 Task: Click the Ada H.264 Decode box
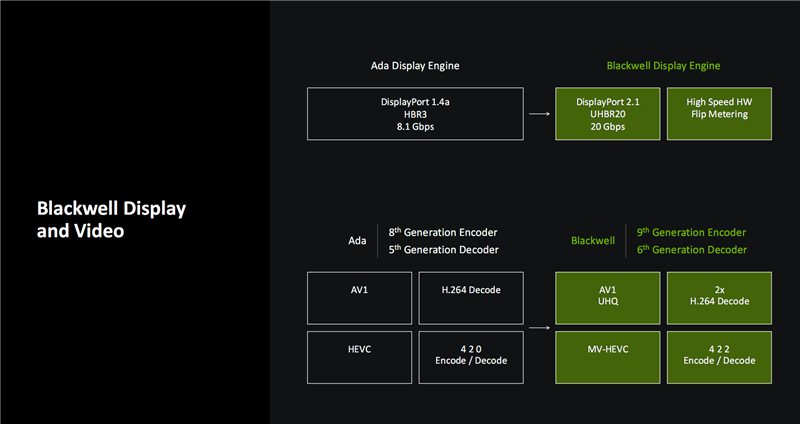[x=471, y=298]
